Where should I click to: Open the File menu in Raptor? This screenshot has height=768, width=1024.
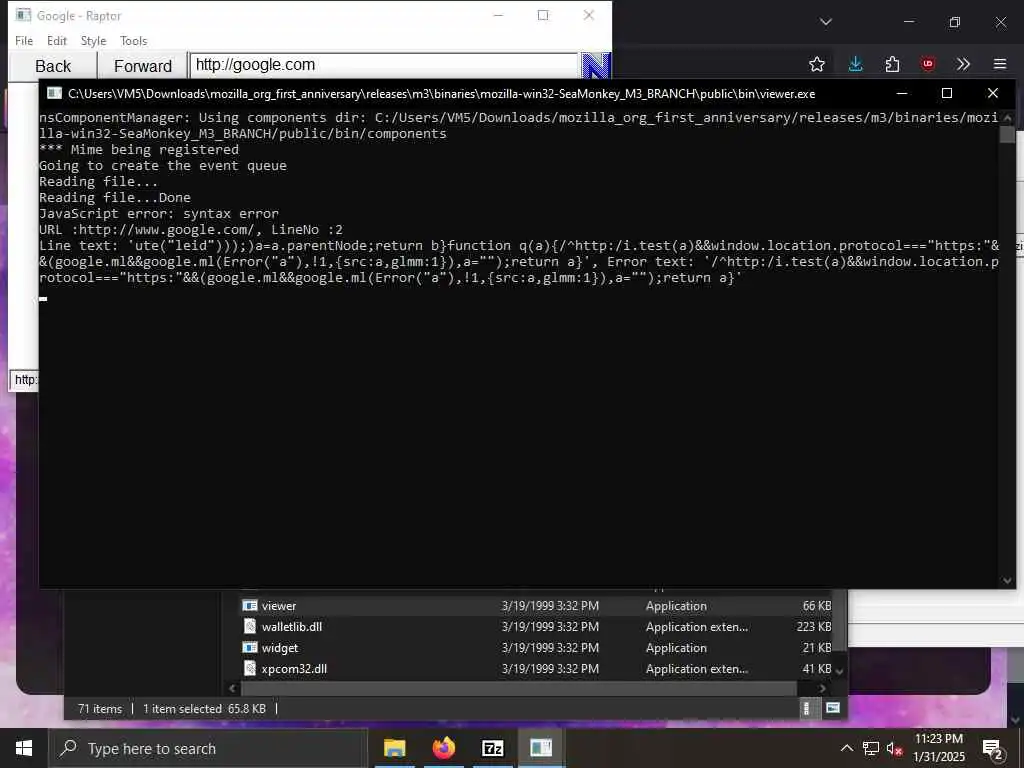[24, 40]
